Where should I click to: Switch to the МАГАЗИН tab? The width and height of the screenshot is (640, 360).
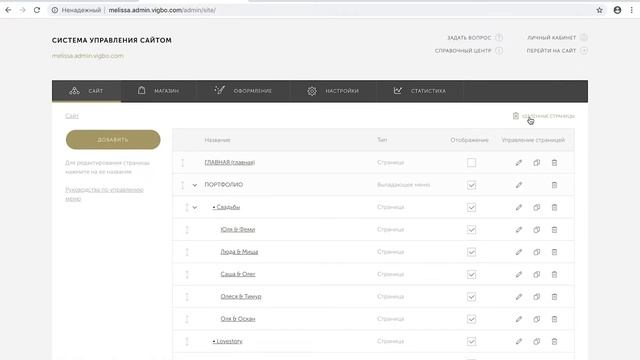pyautogui.click(x=158, y=91)
